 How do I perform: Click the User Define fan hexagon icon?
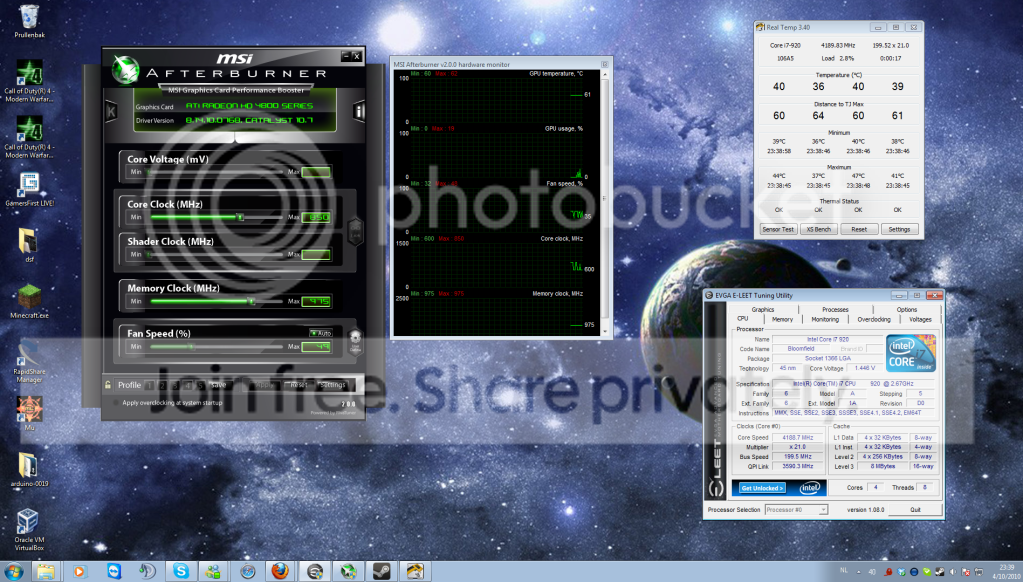point(355,341)
